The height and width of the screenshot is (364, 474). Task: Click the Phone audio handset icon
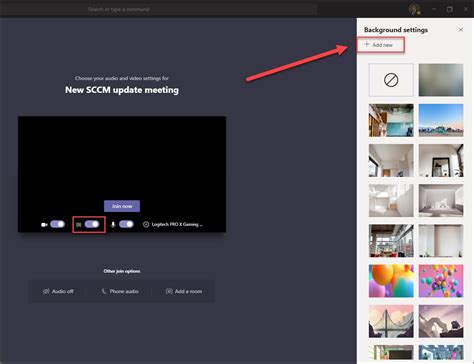coord(104,291)
